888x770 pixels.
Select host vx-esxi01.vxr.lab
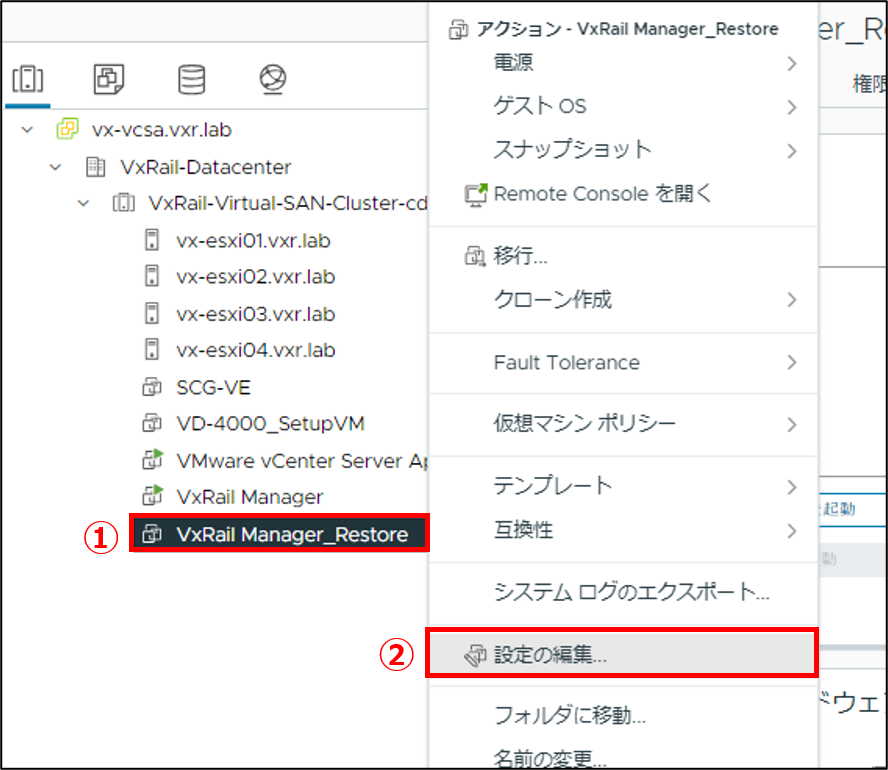(253, 241)
